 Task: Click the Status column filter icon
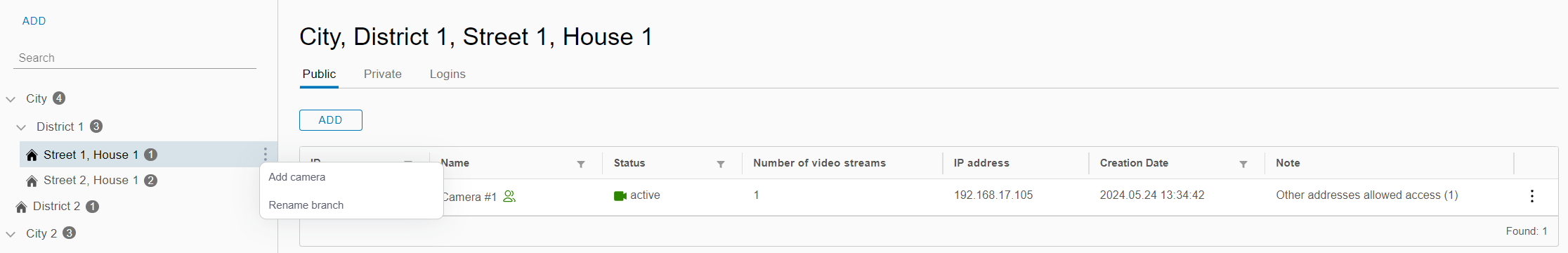coord(721,164)
